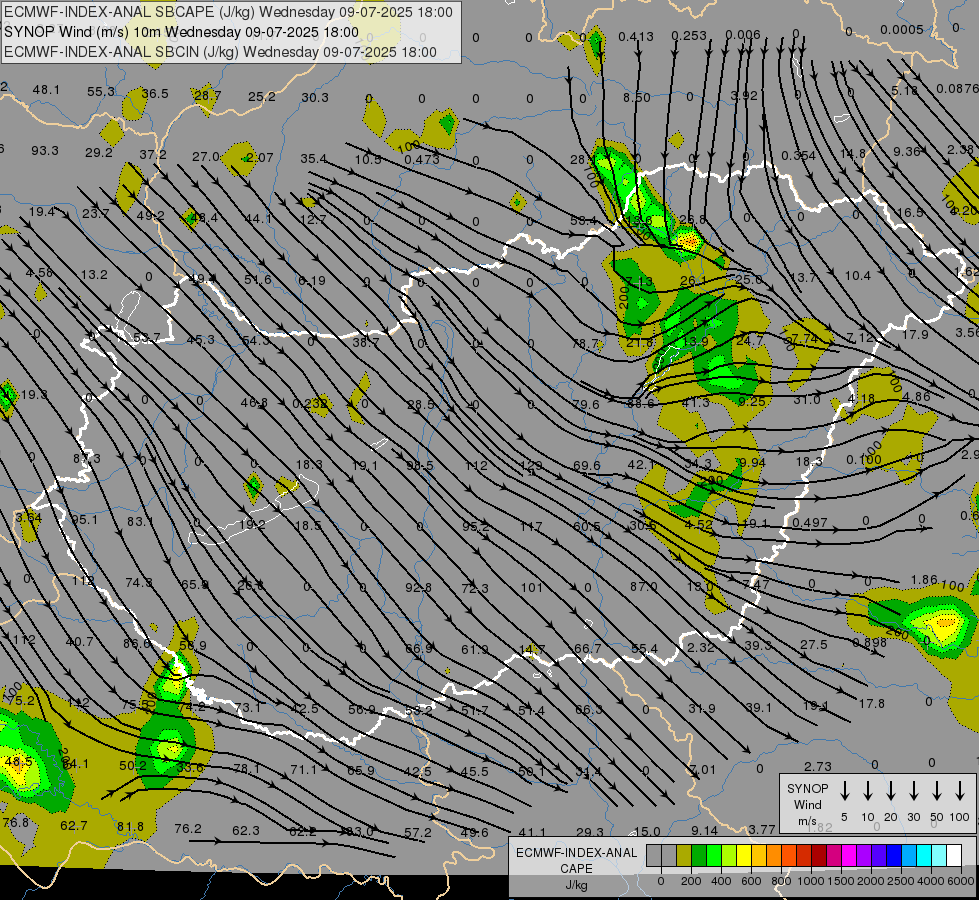Click the SBCAPE title line in header

point(229,12)
